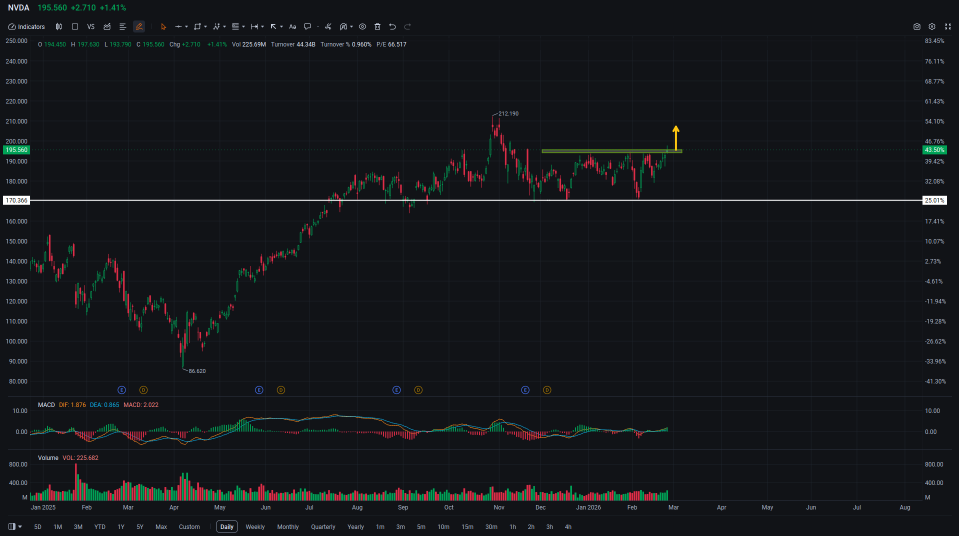Switch to 1h interval

(x=513, y=527)
